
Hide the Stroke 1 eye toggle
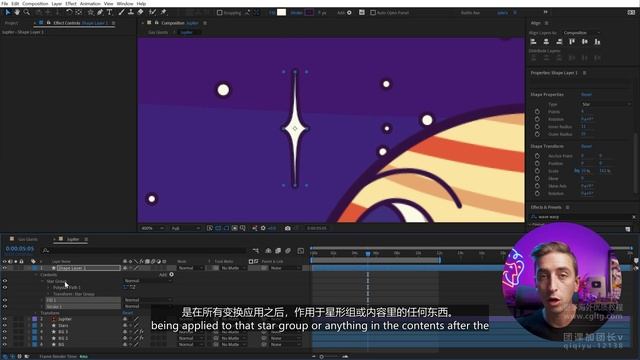pyautogui.click(x=4, y=306)
